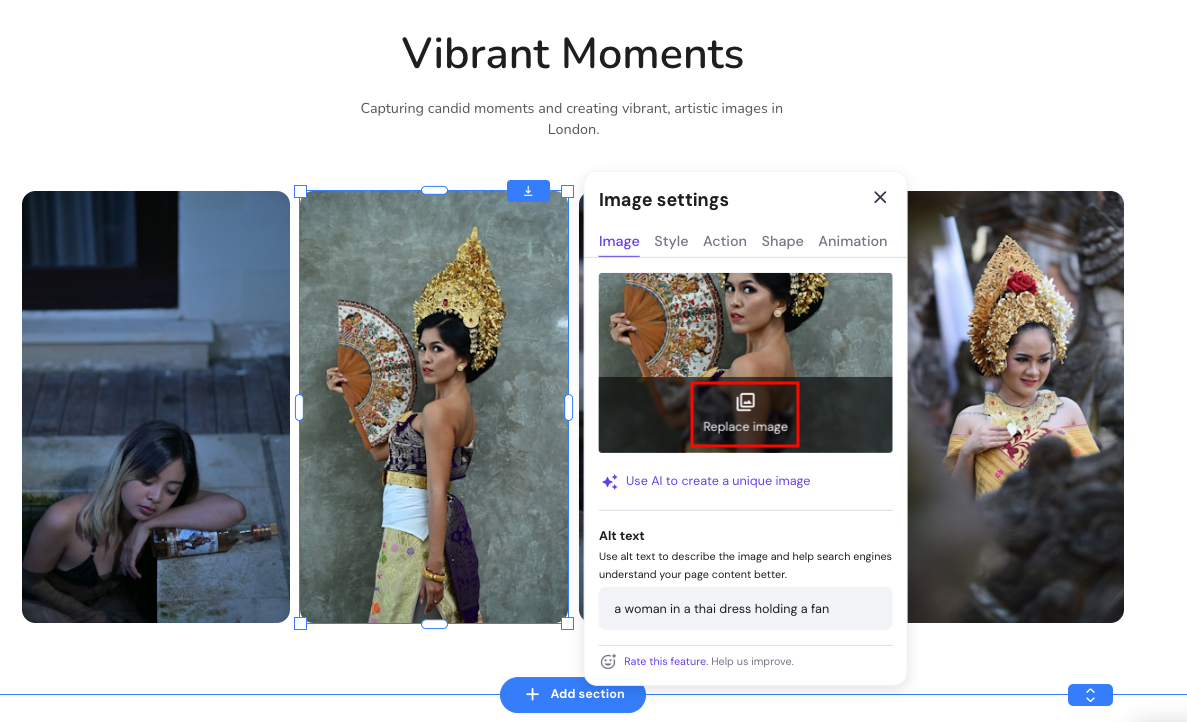Select the rightmost photo of the Balinese dancer
1187x722 pixels.
1015,407
